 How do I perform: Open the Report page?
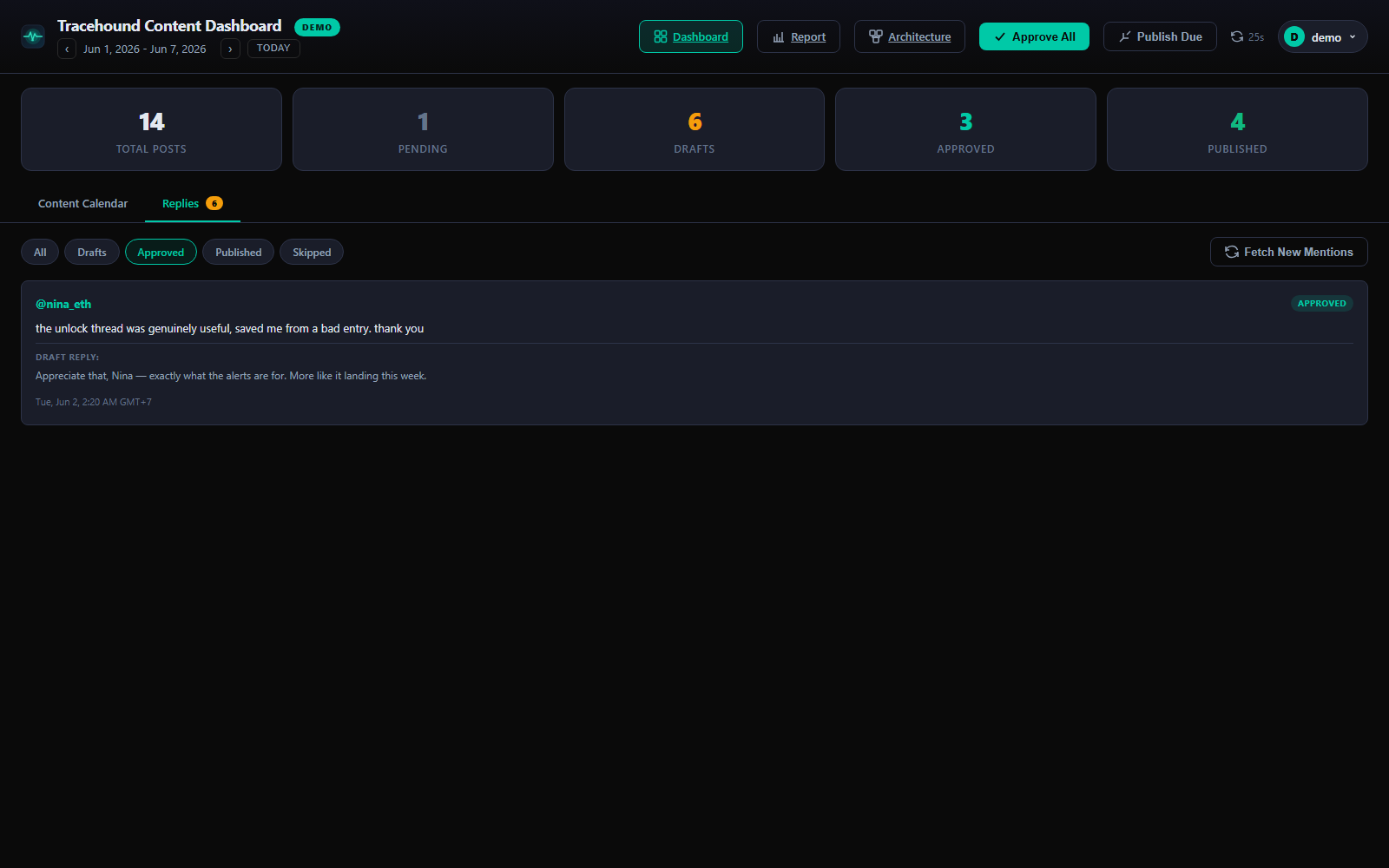799,36
